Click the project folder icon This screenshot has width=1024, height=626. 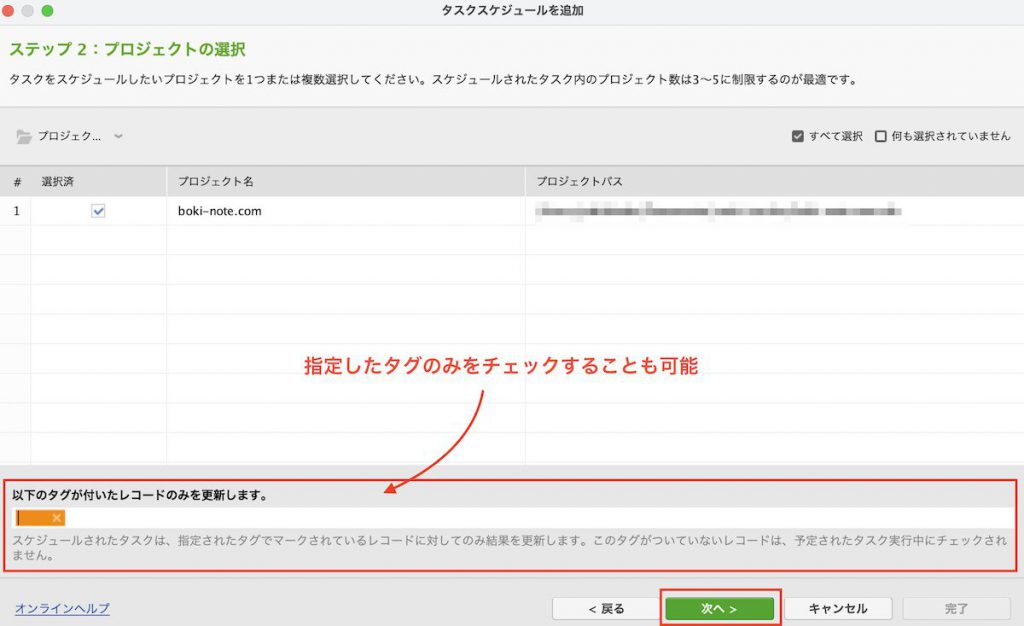click(x=24, y=136)
